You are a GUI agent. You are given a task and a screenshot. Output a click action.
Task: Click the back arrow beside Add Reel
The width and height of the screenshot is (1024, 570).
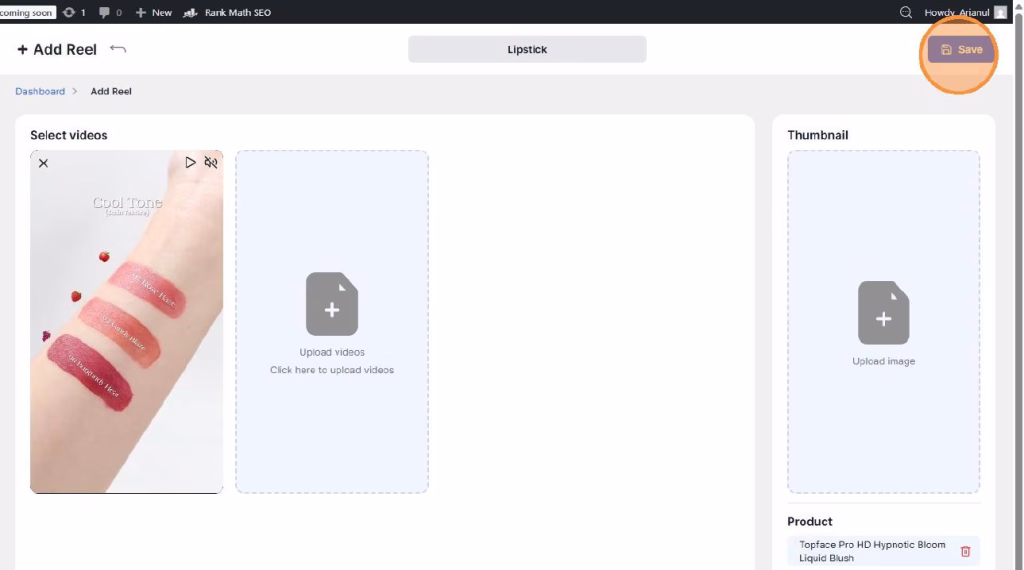(x=118, y=49)
